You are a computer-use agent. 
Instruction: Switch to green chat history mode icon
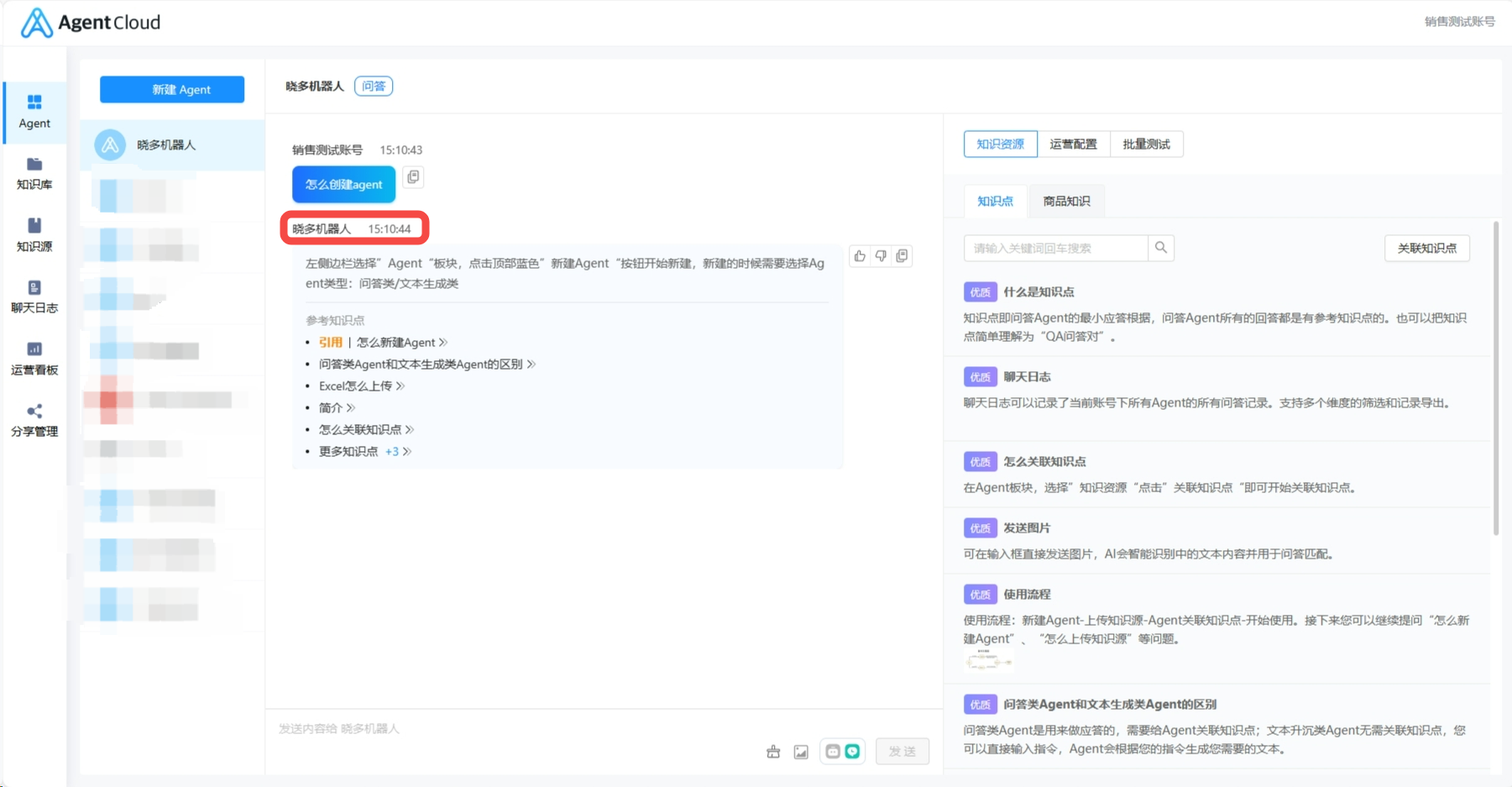[x=853, y=752]
